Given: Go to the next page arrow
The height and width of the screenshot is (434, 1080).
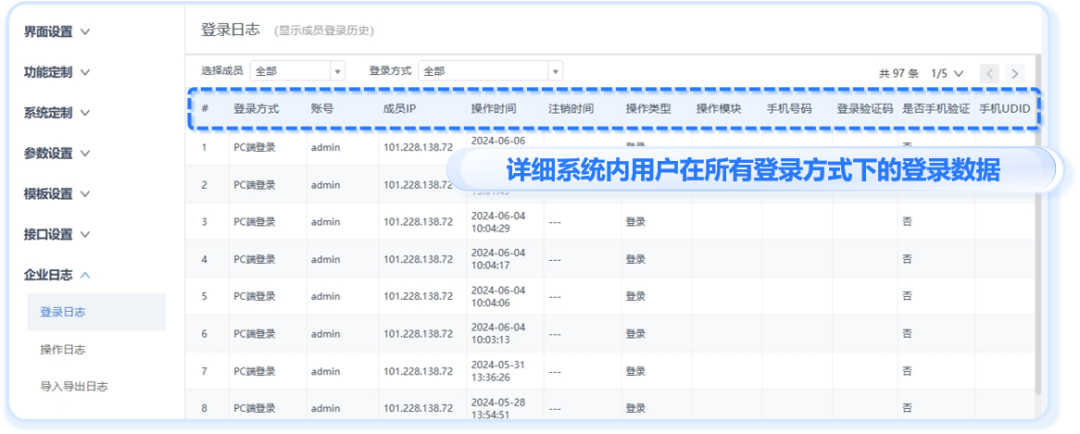Looking at the screenshot, I should pos(1016,73).
